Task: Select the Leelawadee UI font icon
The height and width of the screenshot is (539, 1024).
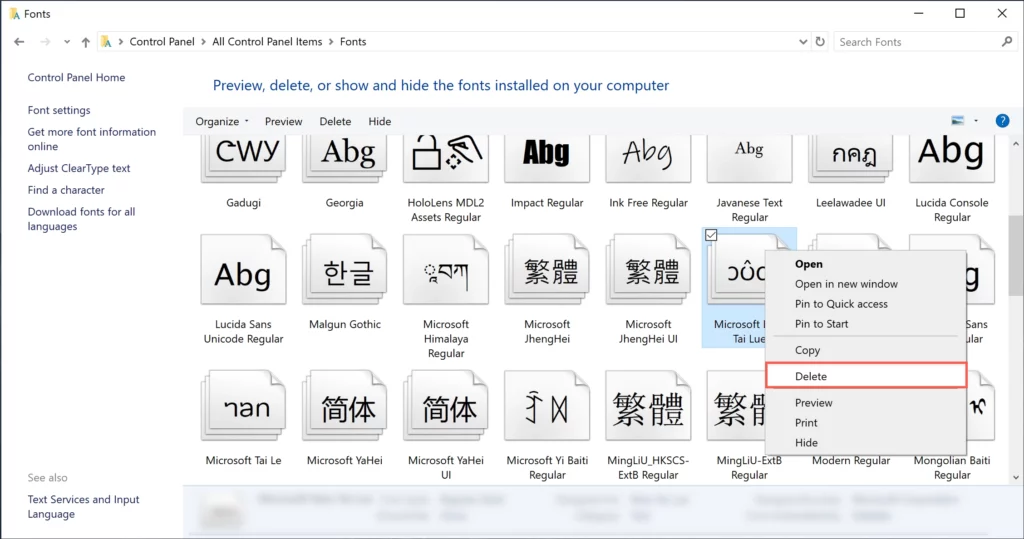Action: (x=850, y=157)
